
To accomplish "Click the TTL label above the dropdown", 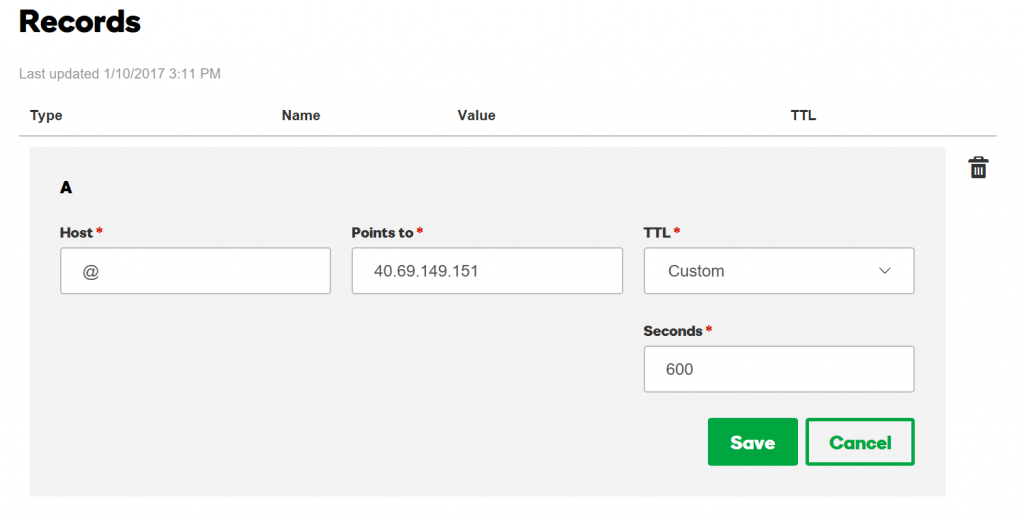I will coord(657,233).
